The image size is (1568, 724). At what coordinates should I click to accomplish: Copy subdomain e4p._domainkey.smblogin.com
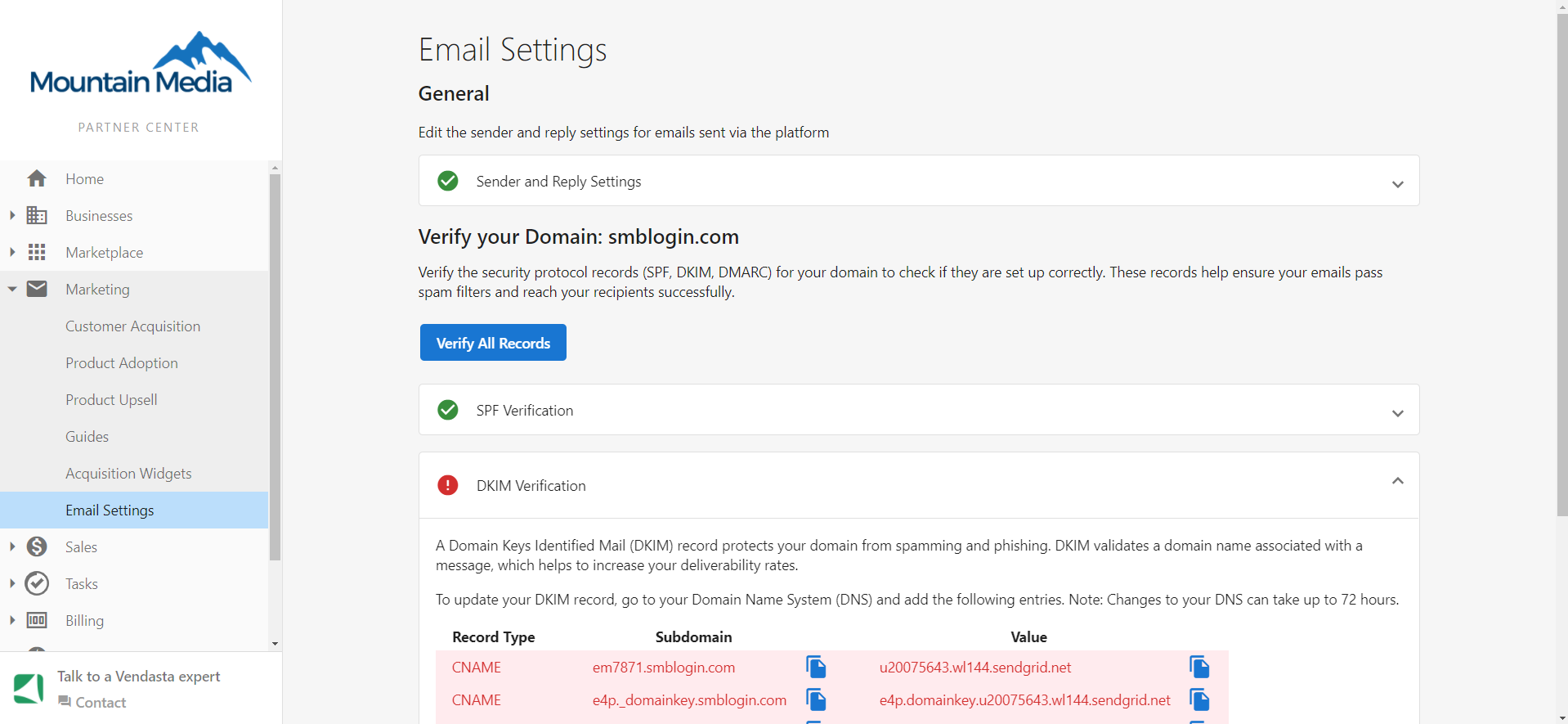816,699
